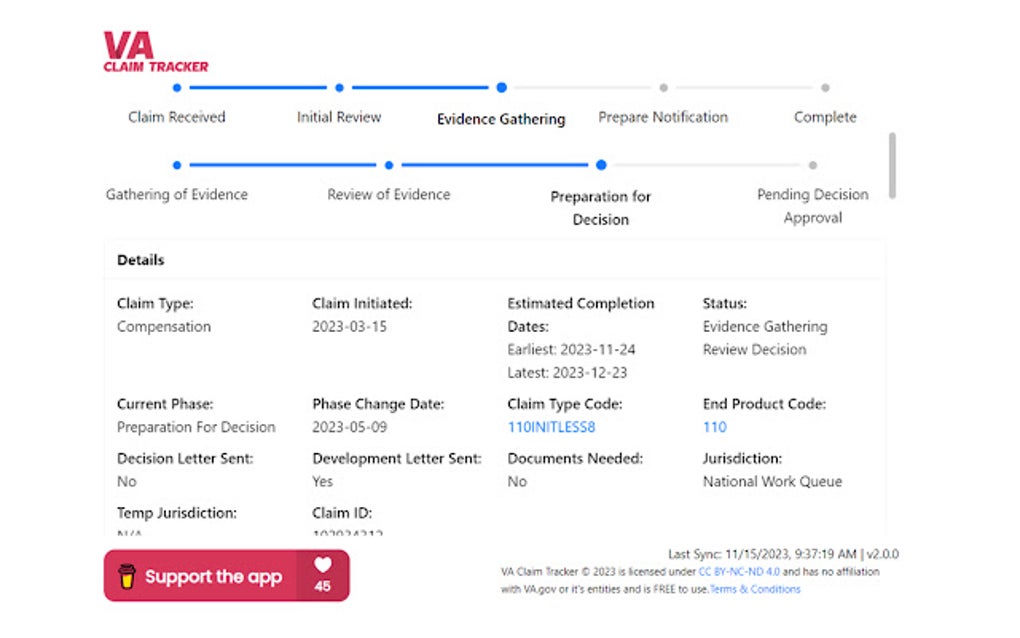1020x638 pixels.
Task: Switch to the Evidence Gathering tab label
Action: 500,118
